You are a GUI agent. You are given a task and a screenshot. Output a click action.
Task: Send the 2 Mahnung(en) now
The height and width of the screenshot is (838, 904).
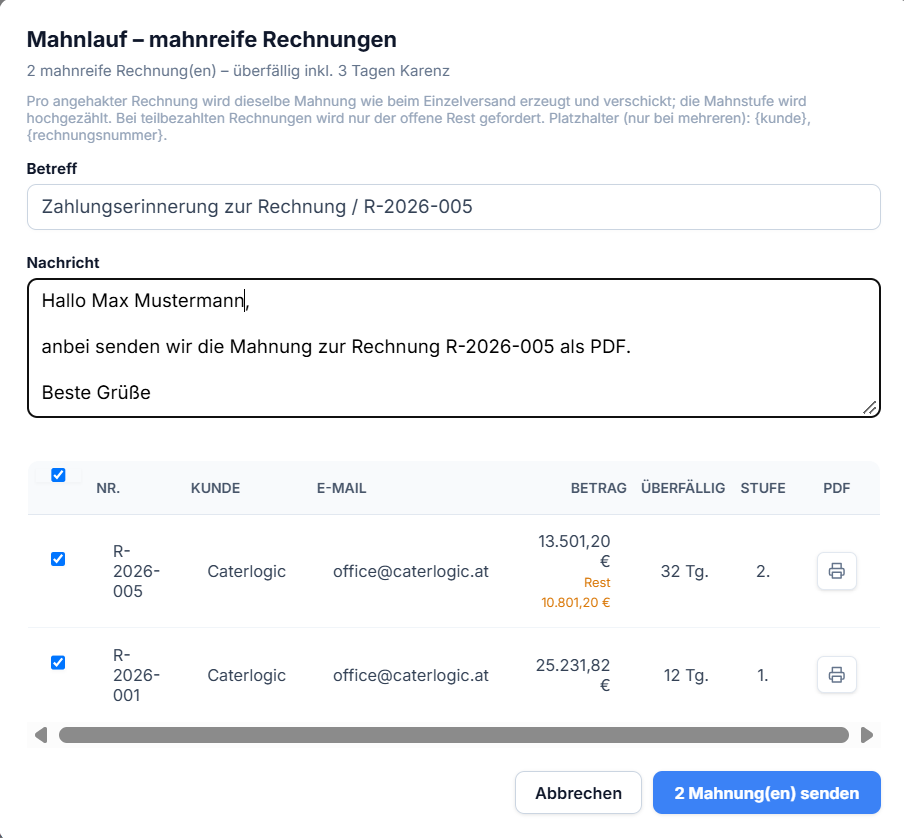point(767,793)
